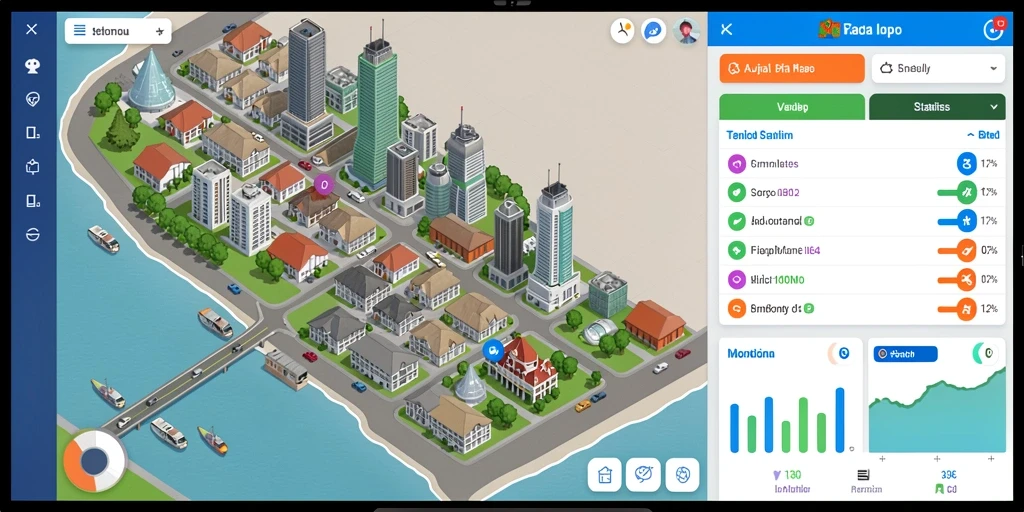This screenshot has width=1024, height=512.
Task: Toggle the Sorgo 0802 row switch
Action: click(x=957, y=193)
